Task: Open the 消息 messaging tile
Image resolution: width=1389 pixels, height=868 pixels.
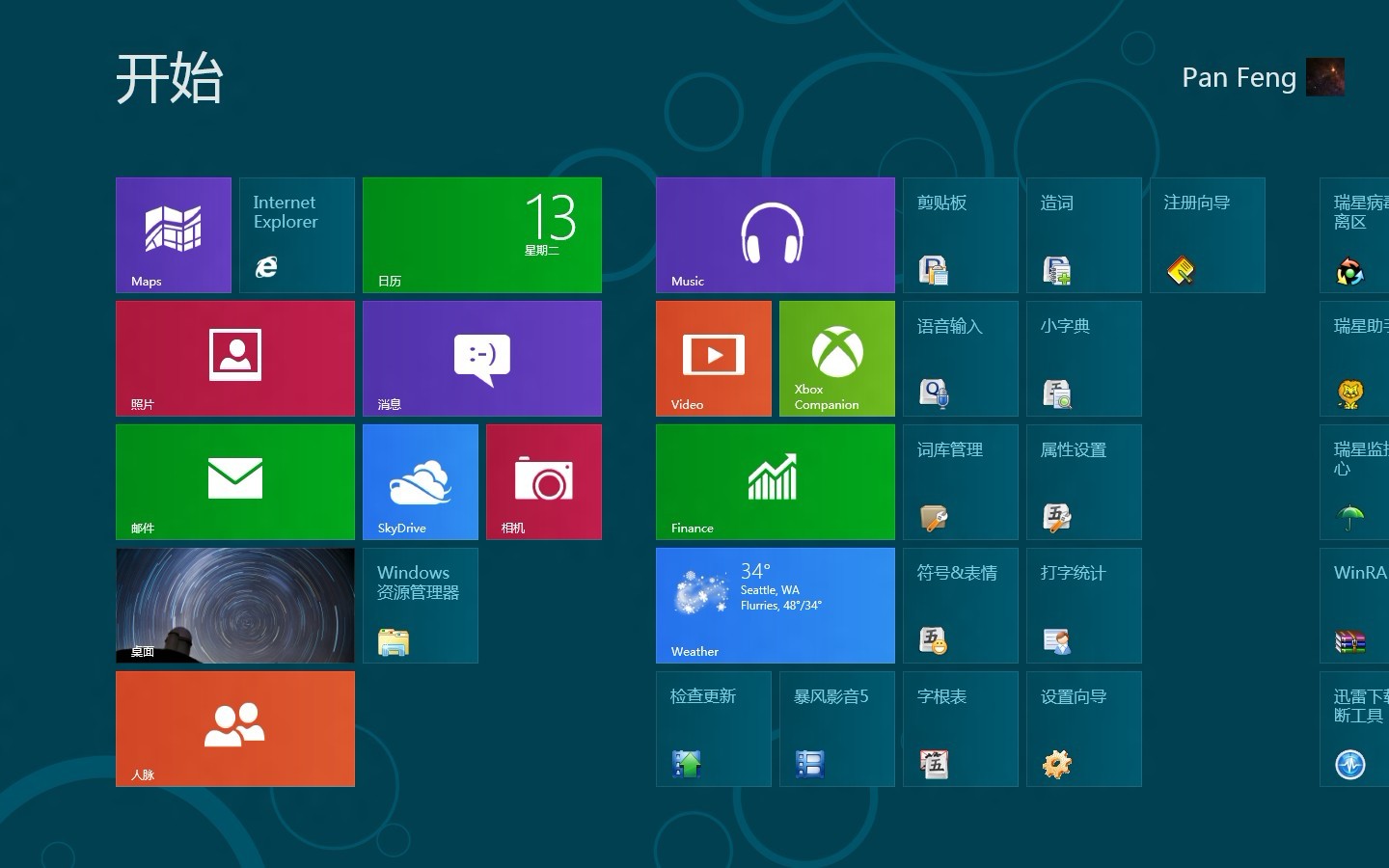Action: (x=482, y=359)
